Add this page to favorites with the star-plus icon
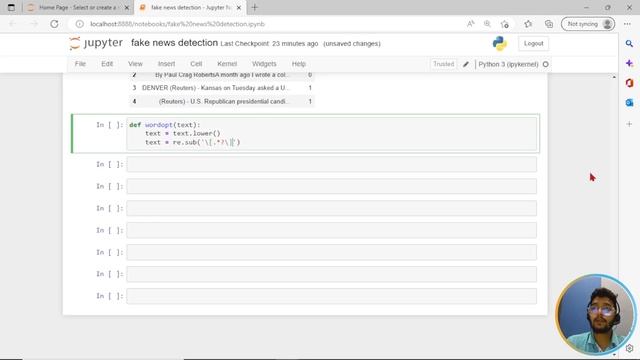The height and width of the screenshot is (360, 640). (505, 24)
